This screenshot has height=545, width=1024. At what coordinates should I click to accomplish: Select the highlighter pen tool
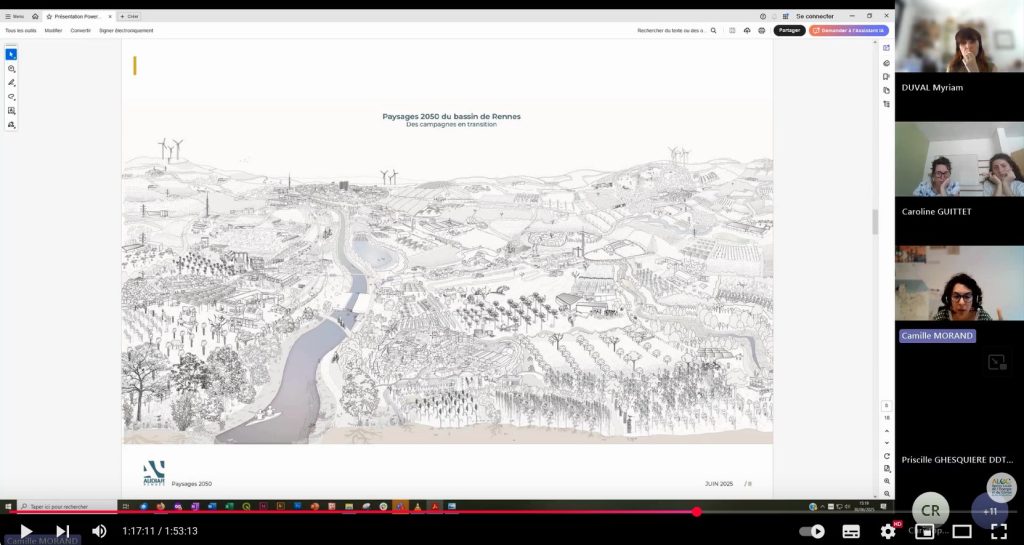[x=11, y=83]
